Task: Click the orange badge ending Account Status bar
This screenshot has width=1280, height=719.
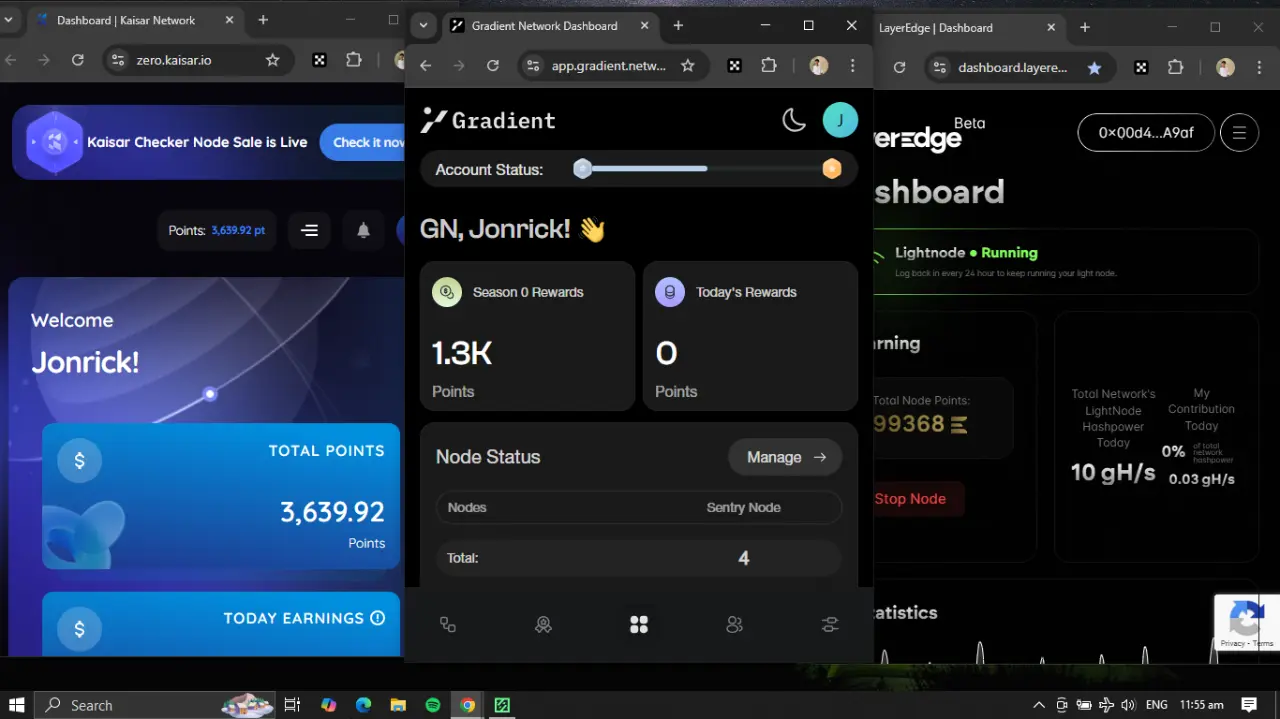Action: click(x=832, y=169)
